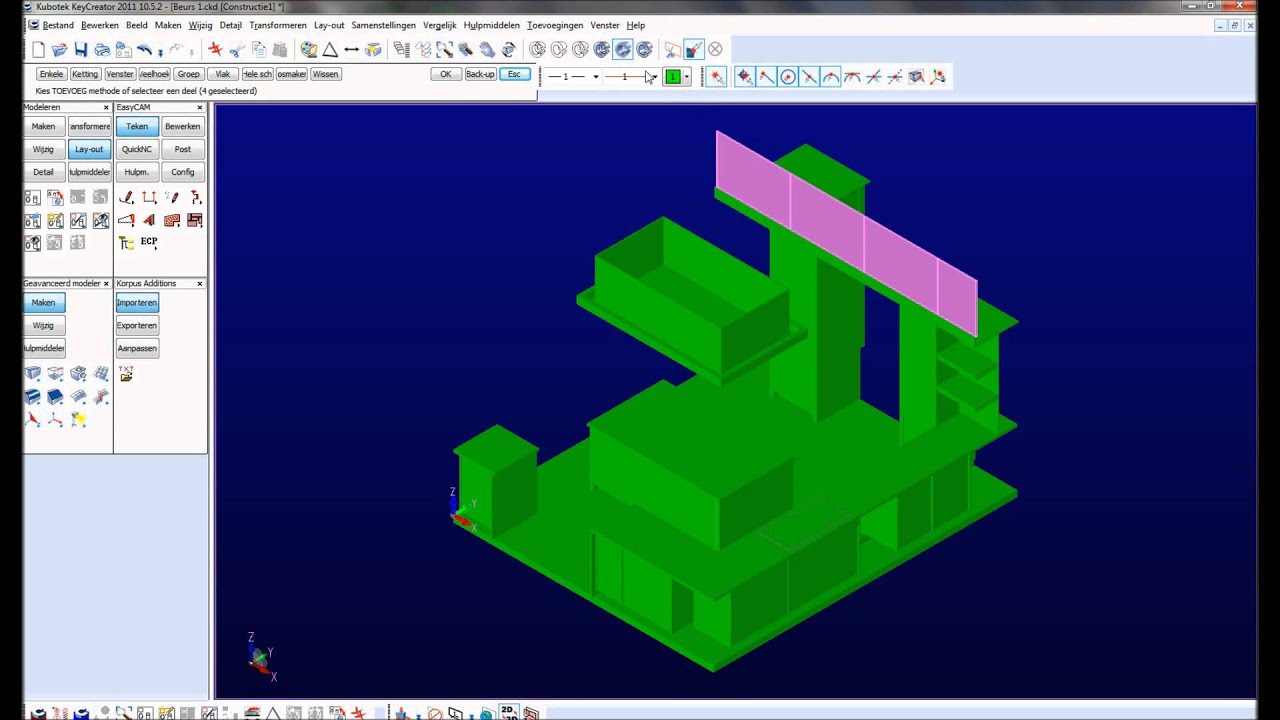Click the Lay-out button in Modeleren panel

[89, 150]
